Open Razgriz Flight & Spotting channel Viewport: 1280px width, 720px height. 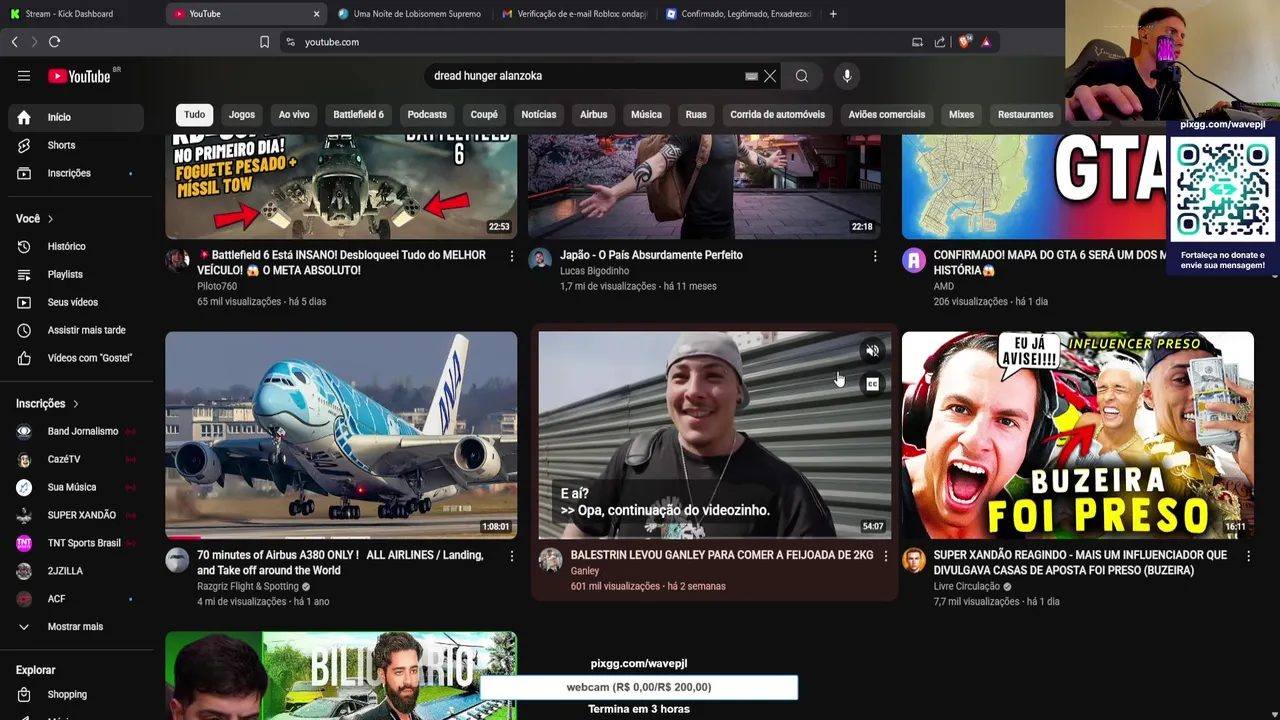click(248, 586)
